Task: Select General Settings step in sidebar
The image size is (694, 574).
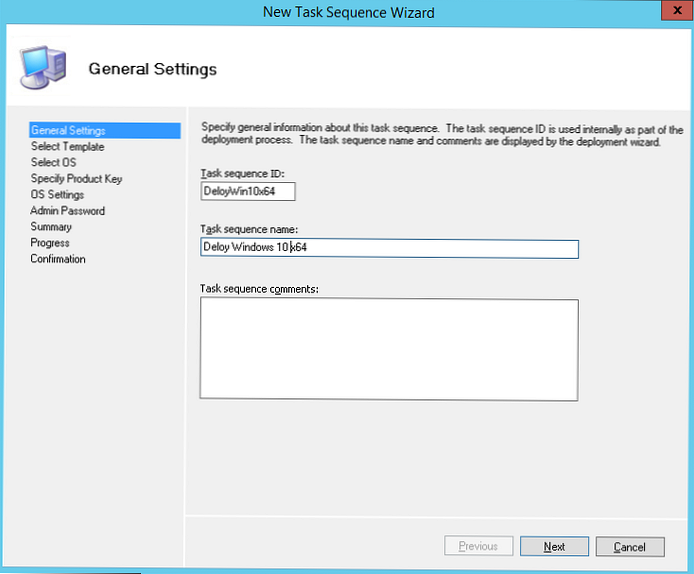Action: pos(68,131)
